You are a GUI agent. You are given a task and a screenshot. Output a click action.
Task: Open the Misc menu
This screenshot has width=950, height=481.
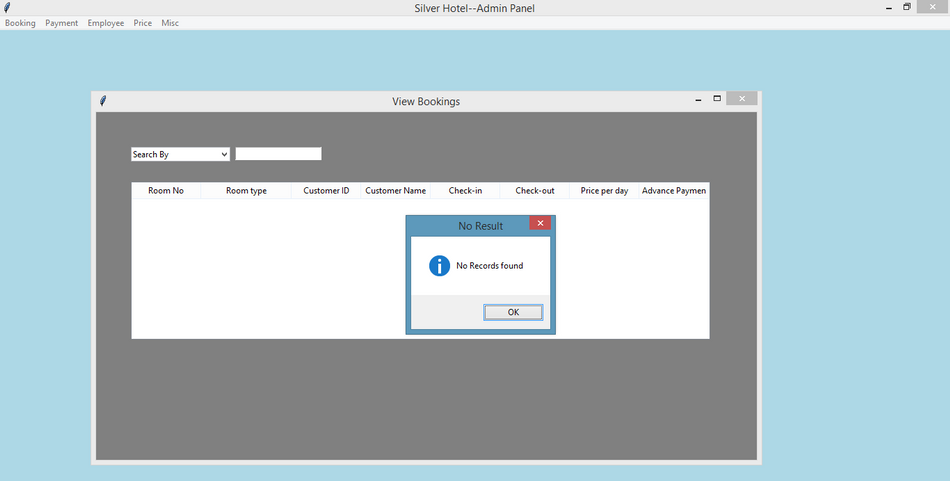[170, 23]
